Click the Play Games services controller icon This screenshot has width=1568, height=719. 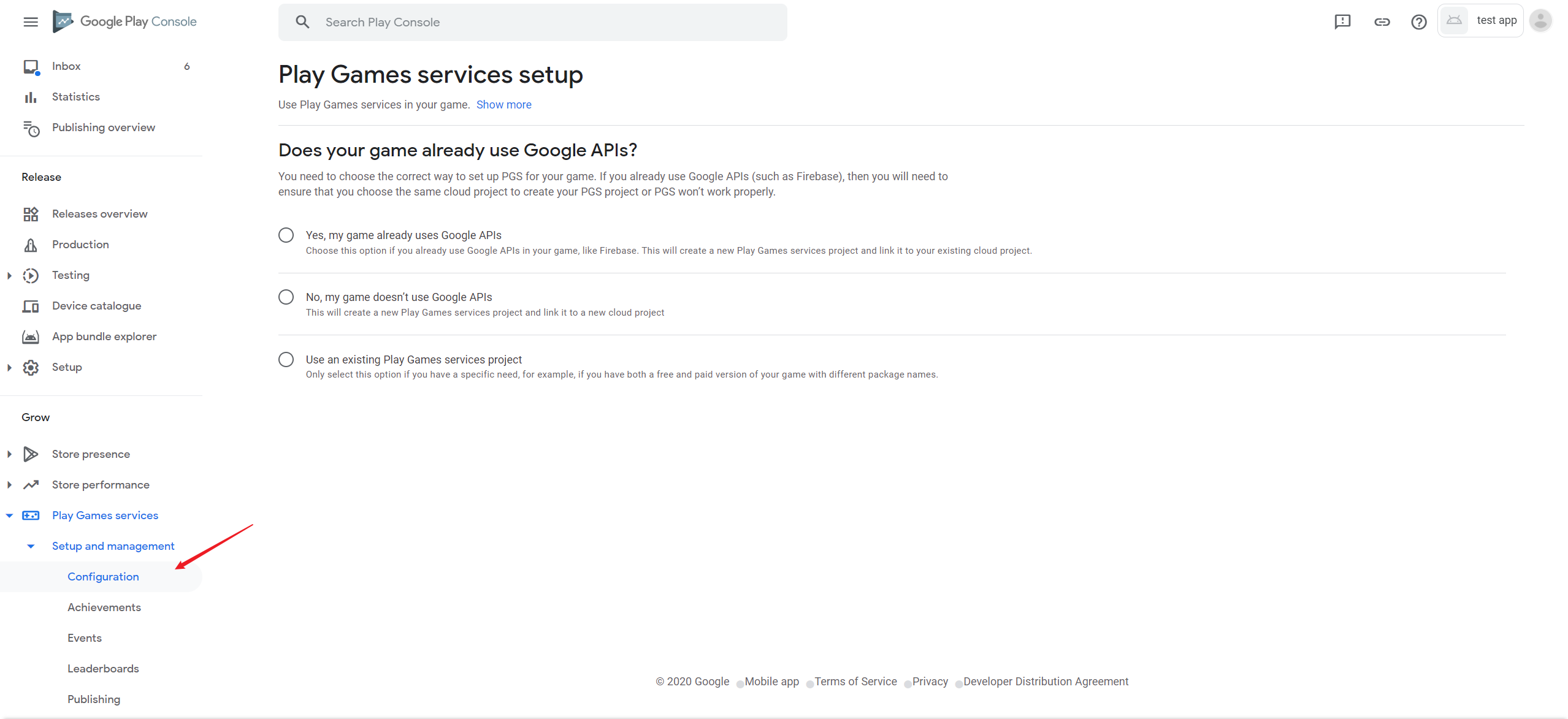coord(31,515)
